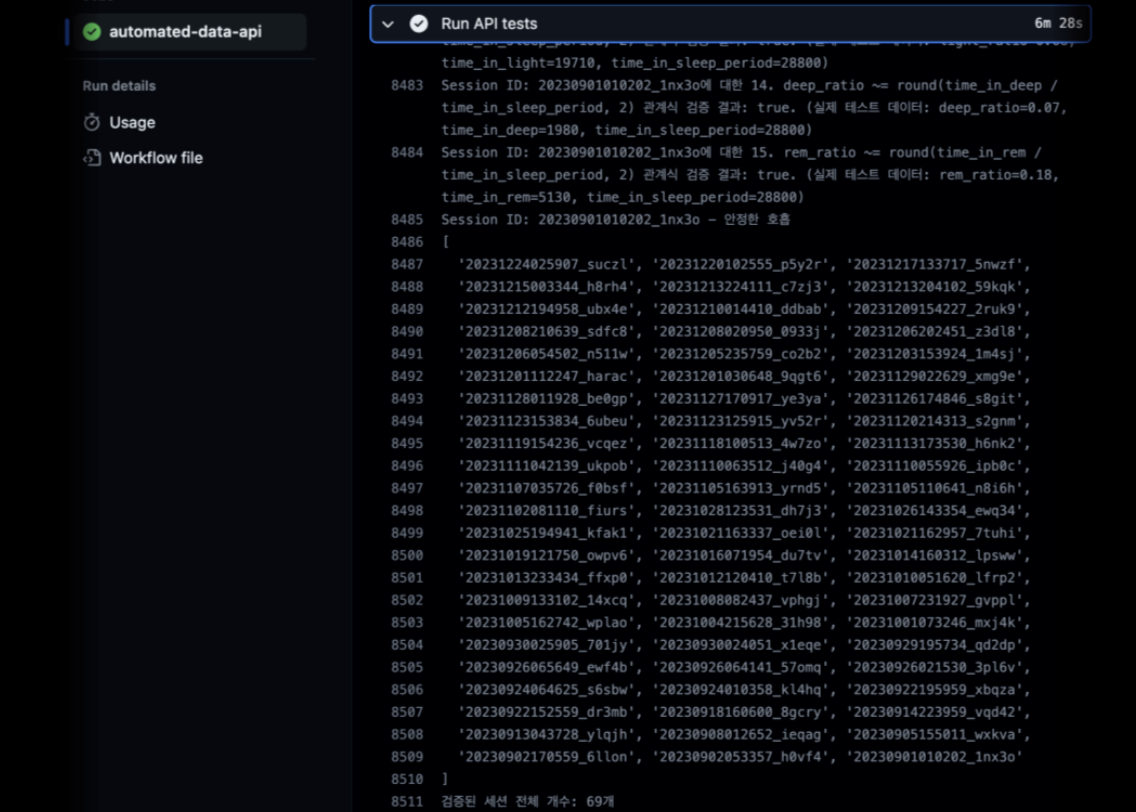Click session ID '20231110063512_j40g4'

pyautogui.click(x=740, y=466)
